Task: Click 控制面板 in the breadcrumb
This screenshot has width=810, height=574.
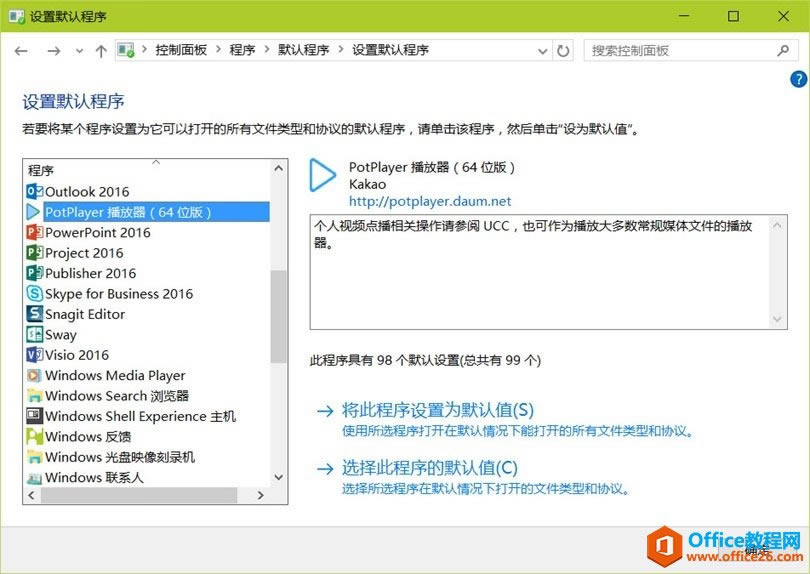Action: [x=181, y=50]
